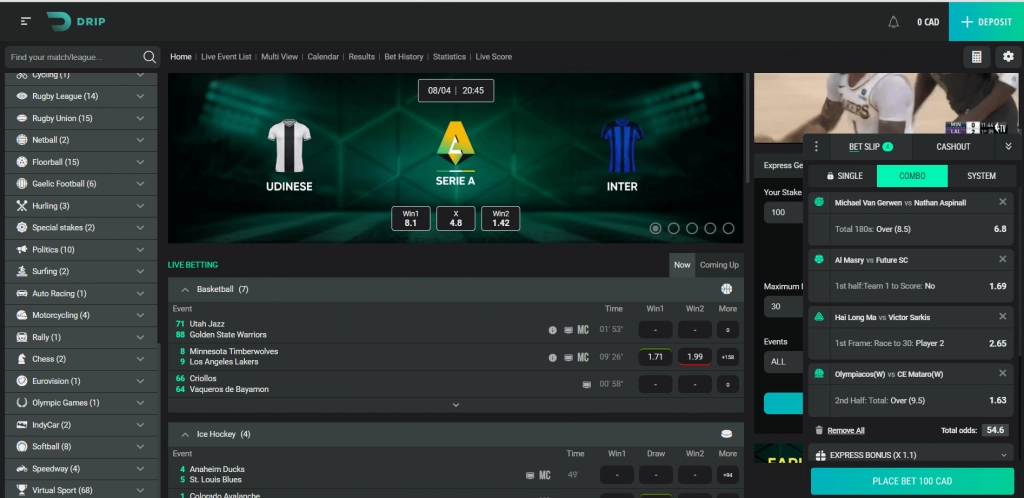Click the search magnifier icon

click(150, 57)
